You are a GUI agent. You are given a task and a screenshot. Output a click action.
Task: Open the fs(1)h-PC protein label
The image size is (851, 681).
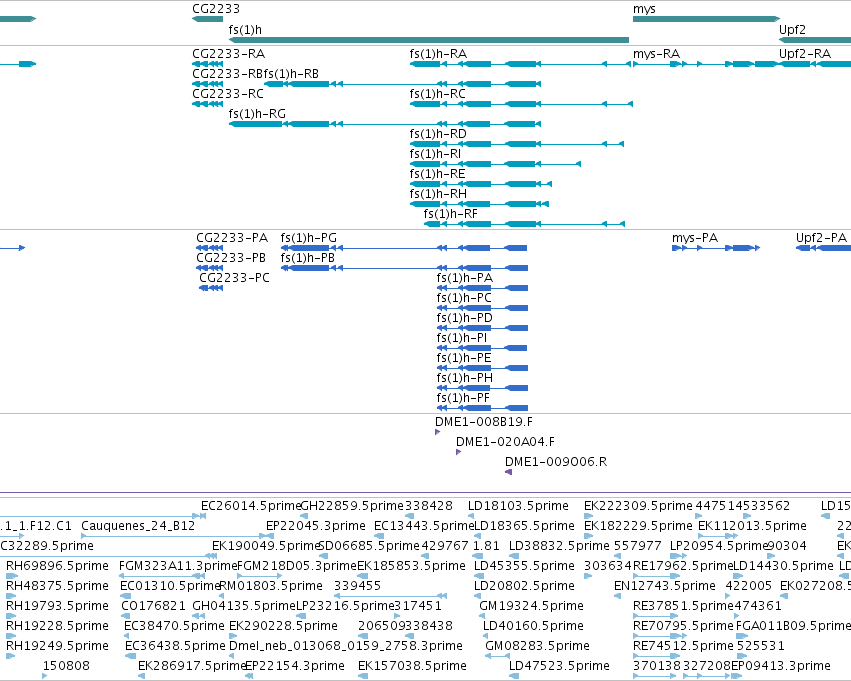(x=464, y=298)
